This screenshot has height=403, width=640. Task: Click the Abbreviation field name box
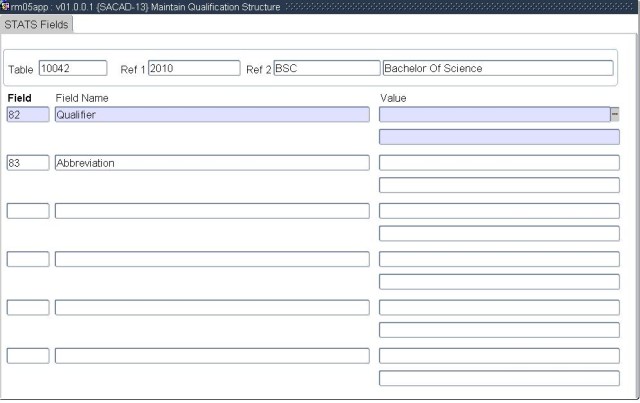point(212,162)
